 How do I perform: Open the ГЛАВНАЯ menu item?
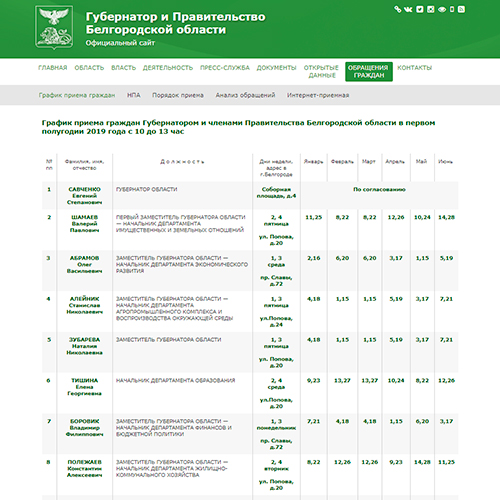(x=53, y=68)
